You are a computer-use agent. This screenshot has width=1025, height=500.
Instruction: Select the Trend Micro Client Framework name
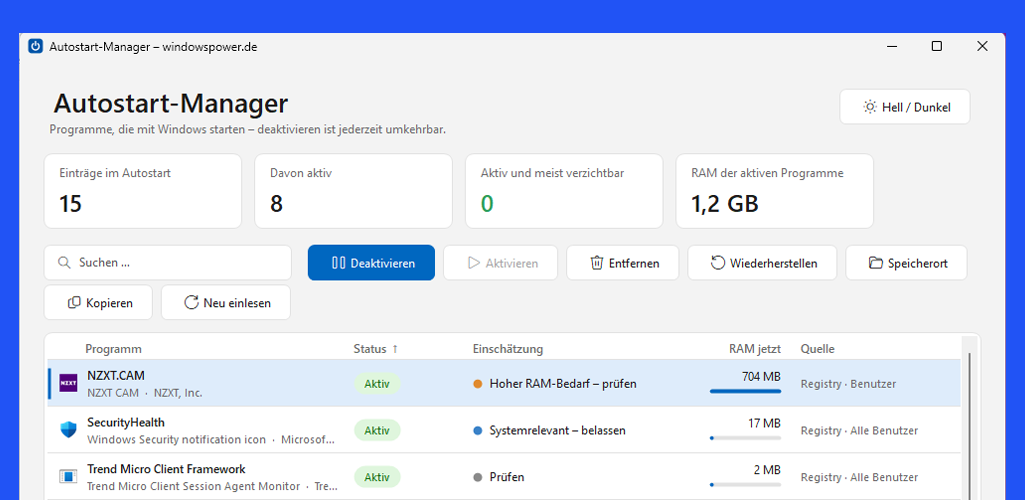(x=166, y=469)
